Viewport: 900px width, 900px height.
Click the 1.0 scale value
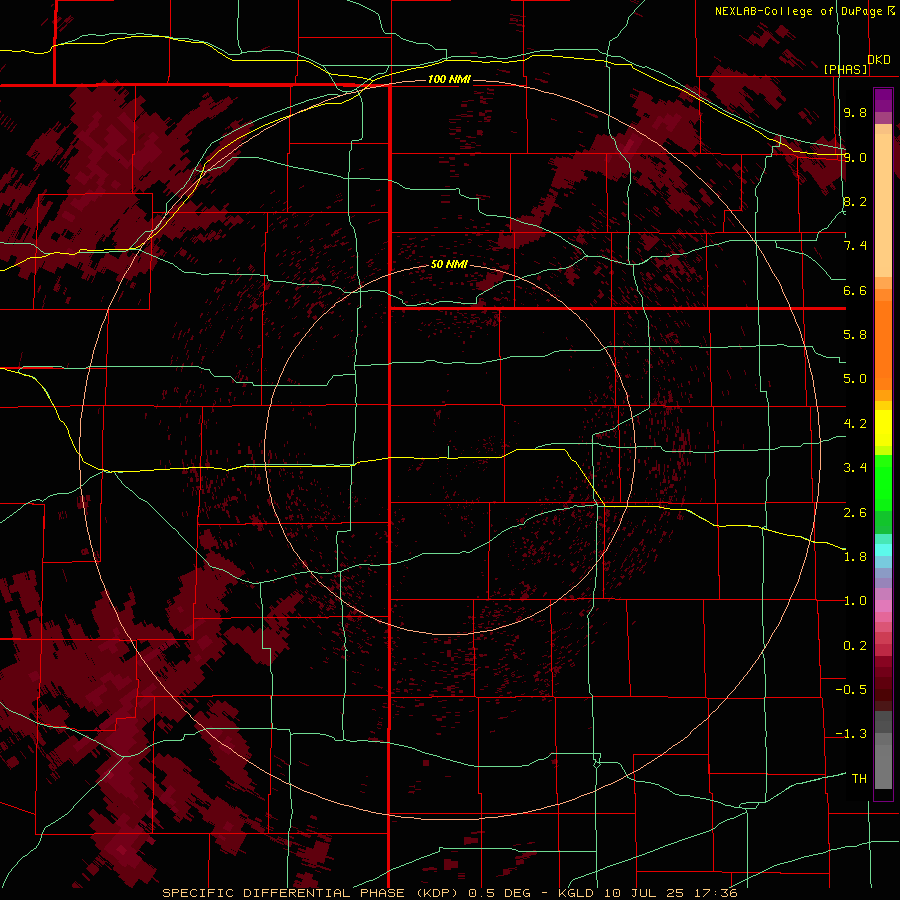855,601
